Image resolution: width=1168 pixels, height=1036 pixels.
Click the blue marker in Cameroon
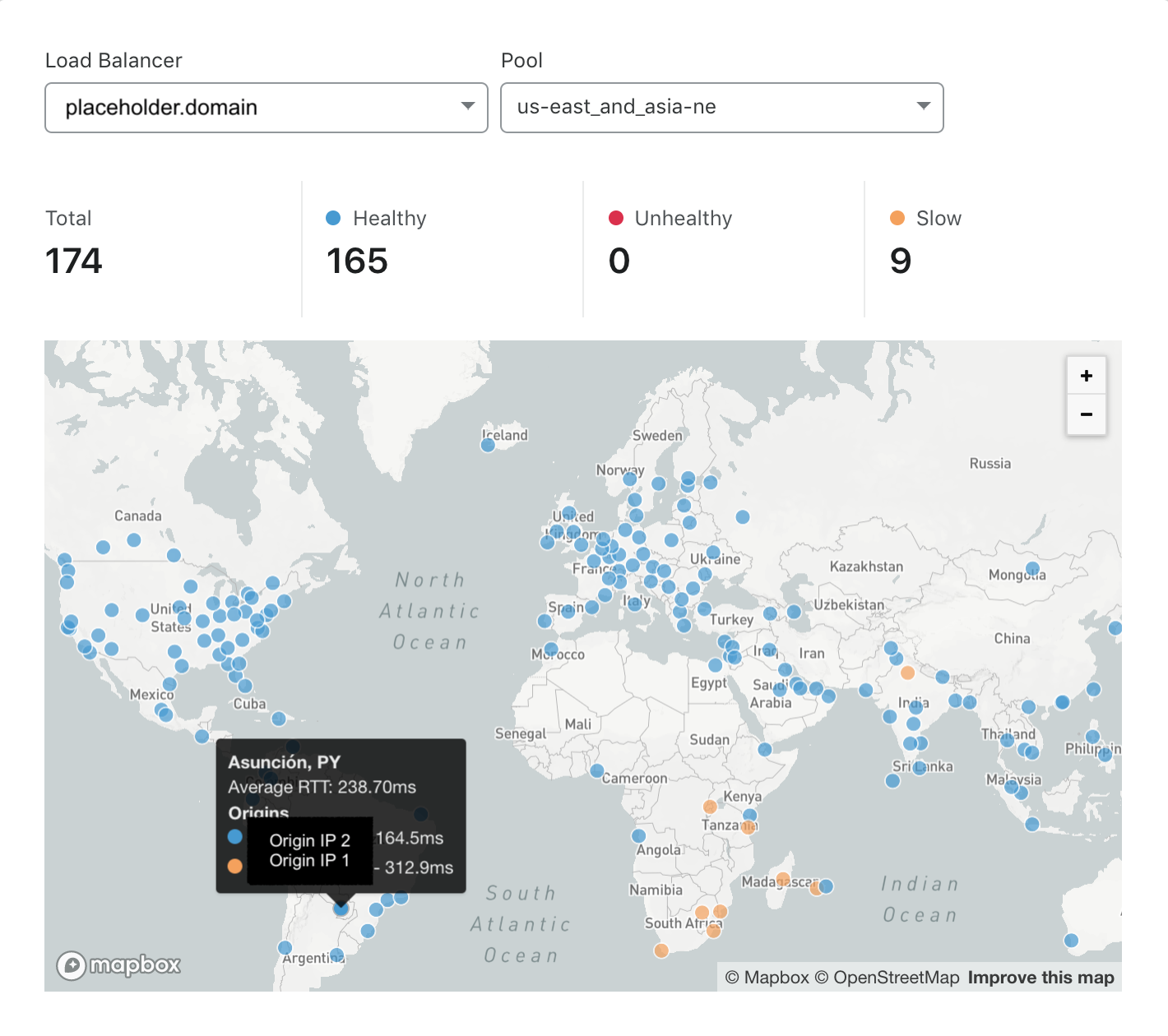(597, 770)
